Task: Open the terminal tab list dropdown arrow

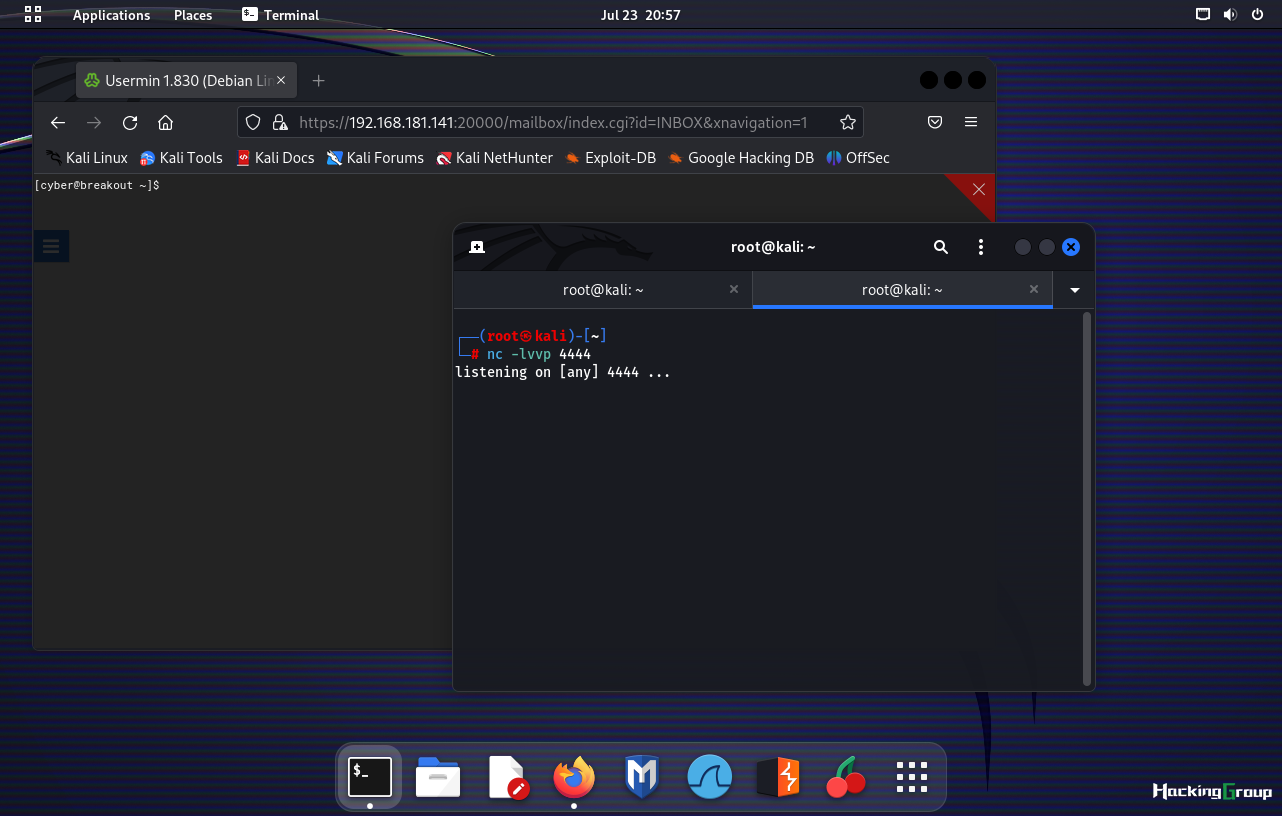Action: pyautogui.click(x=1075, y=290)
